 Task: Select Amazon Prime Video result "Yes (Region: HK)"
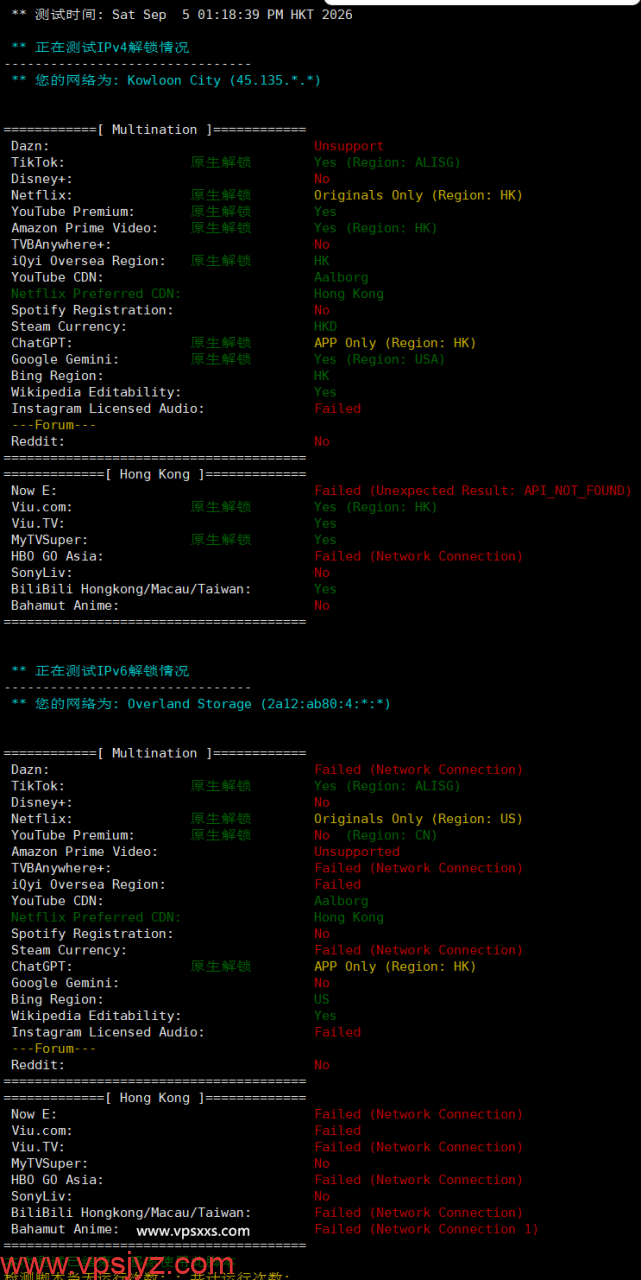click(x=376, y=228)
